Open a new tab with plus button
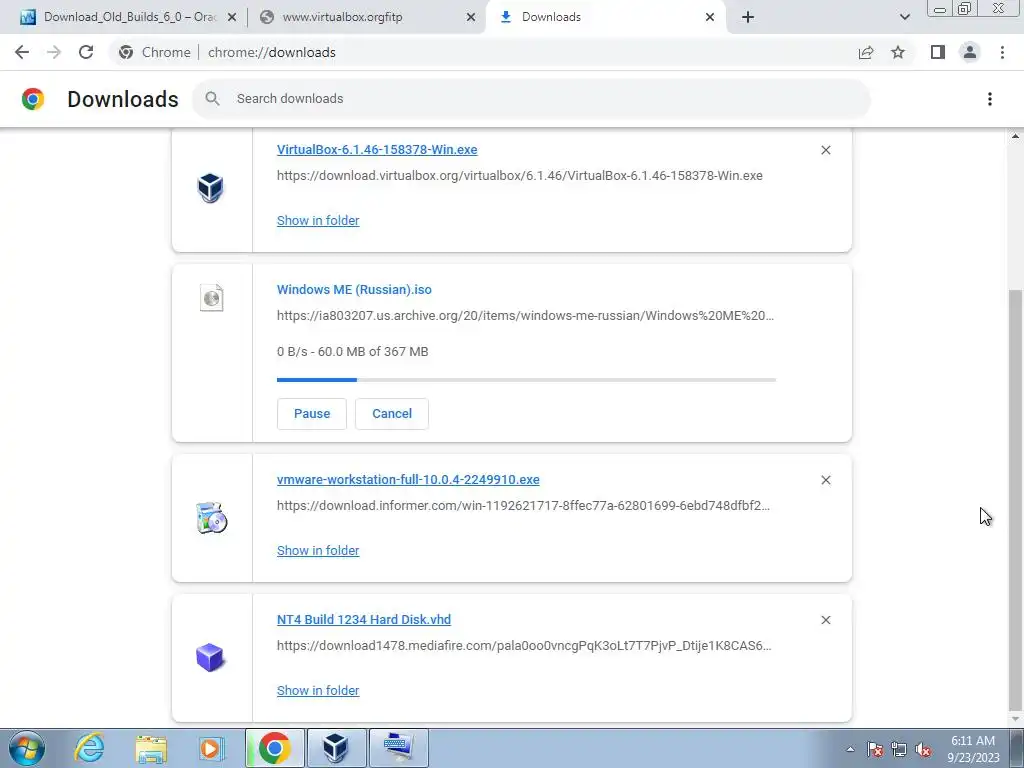 pos(748,17)
